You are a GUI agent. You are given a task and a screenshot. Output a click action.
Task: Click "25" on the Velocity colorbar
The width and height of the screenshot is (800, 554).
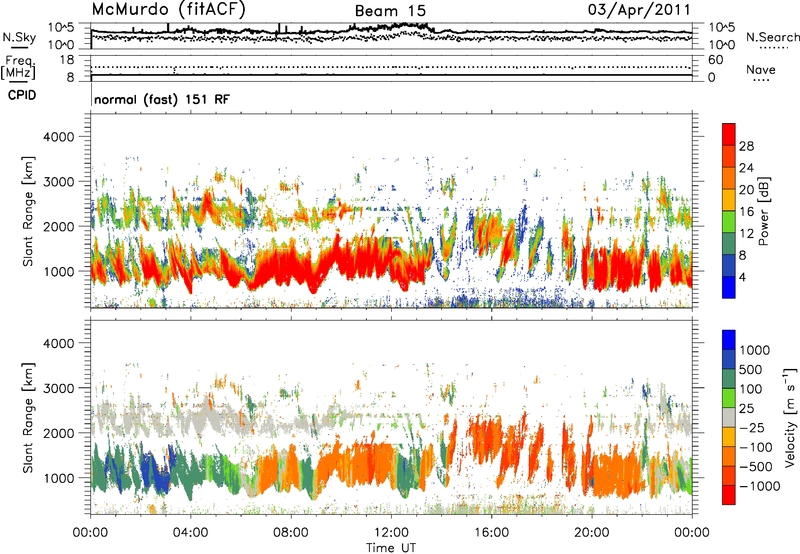click(x=747, y=409)
